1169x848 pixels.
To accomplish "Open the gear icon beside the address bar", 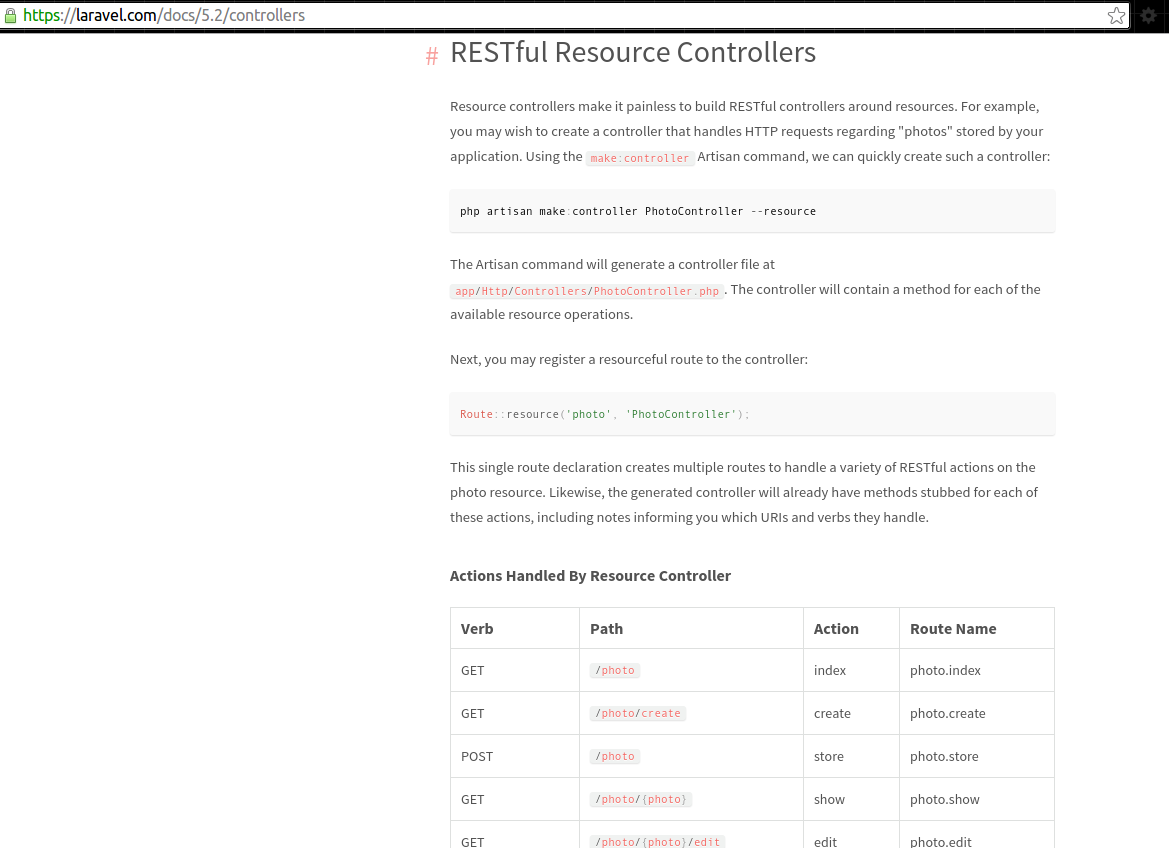I will [1148, 16].
